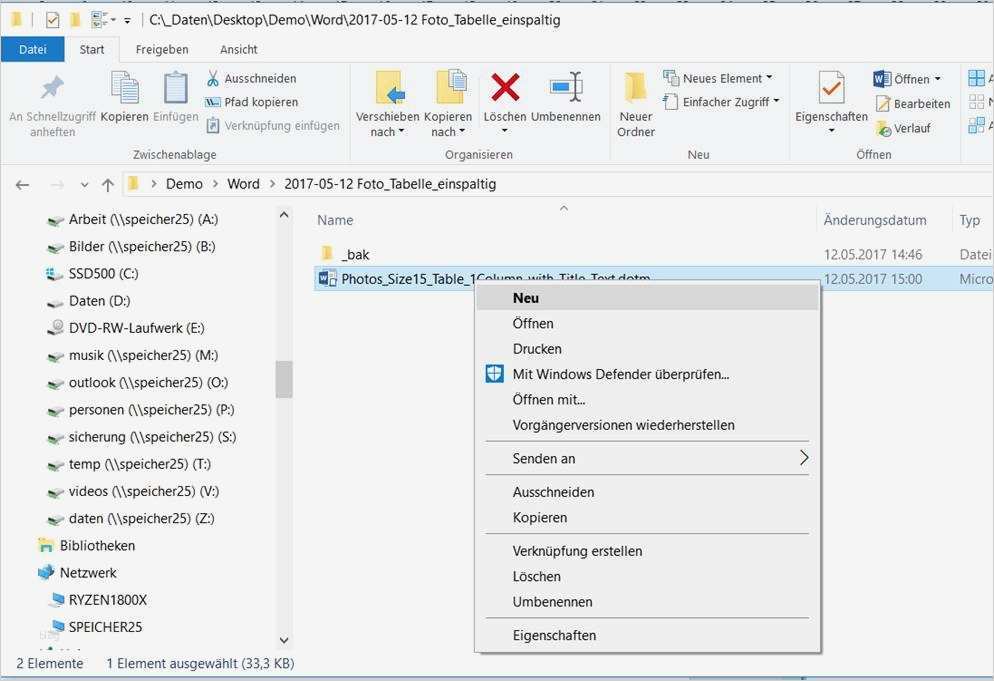The image size is (994, 681).
Task: Click the up one level arrow
Action: [x=108, y=185]
